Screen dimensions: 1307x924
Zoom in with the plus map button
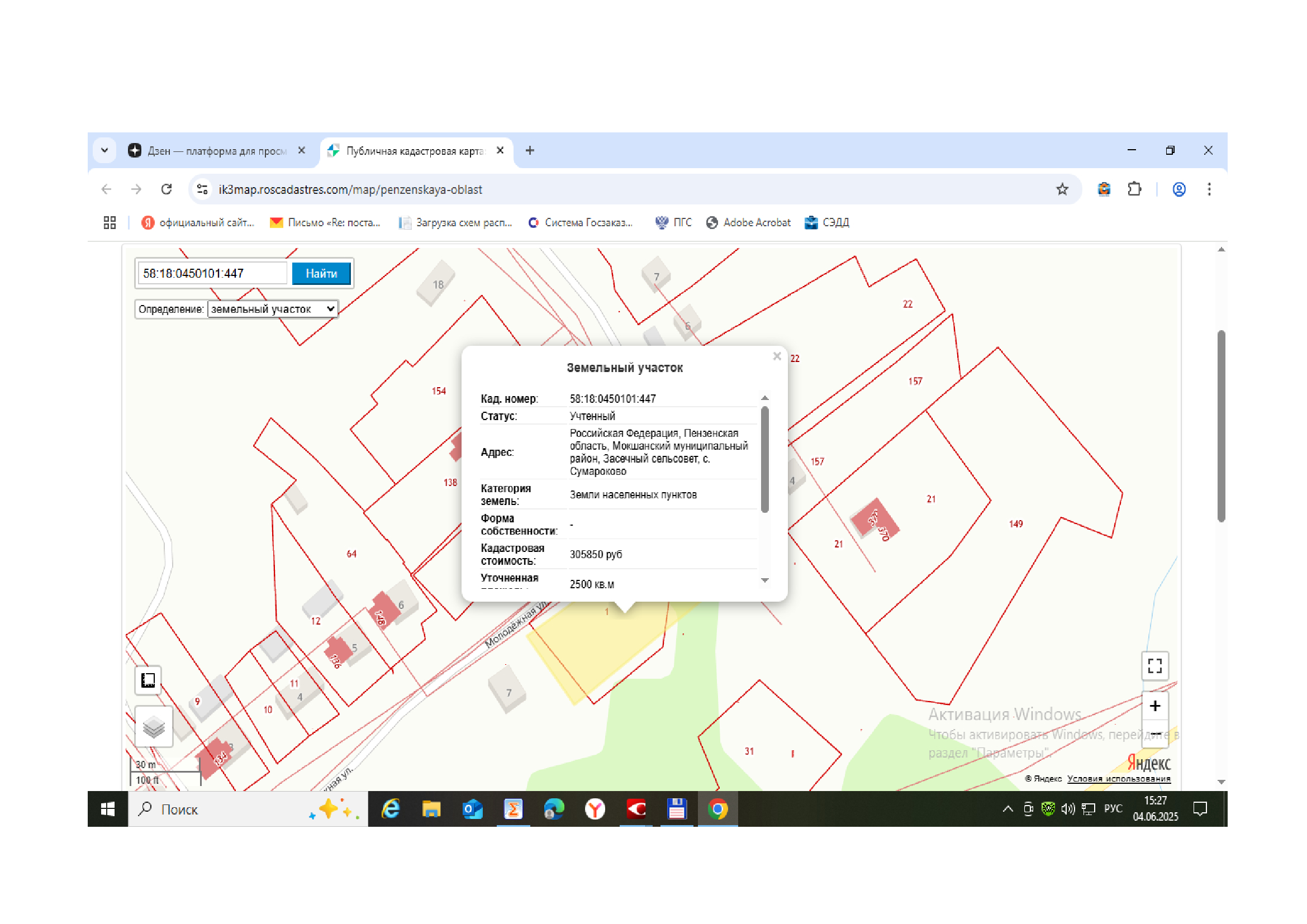[1154, 706]
